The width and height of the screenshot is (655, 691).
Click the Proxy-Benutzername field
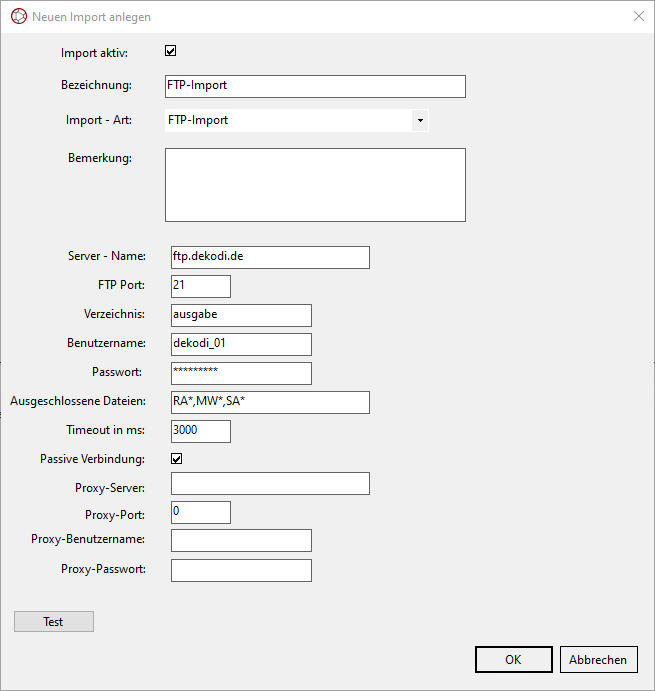coord(241,541)
